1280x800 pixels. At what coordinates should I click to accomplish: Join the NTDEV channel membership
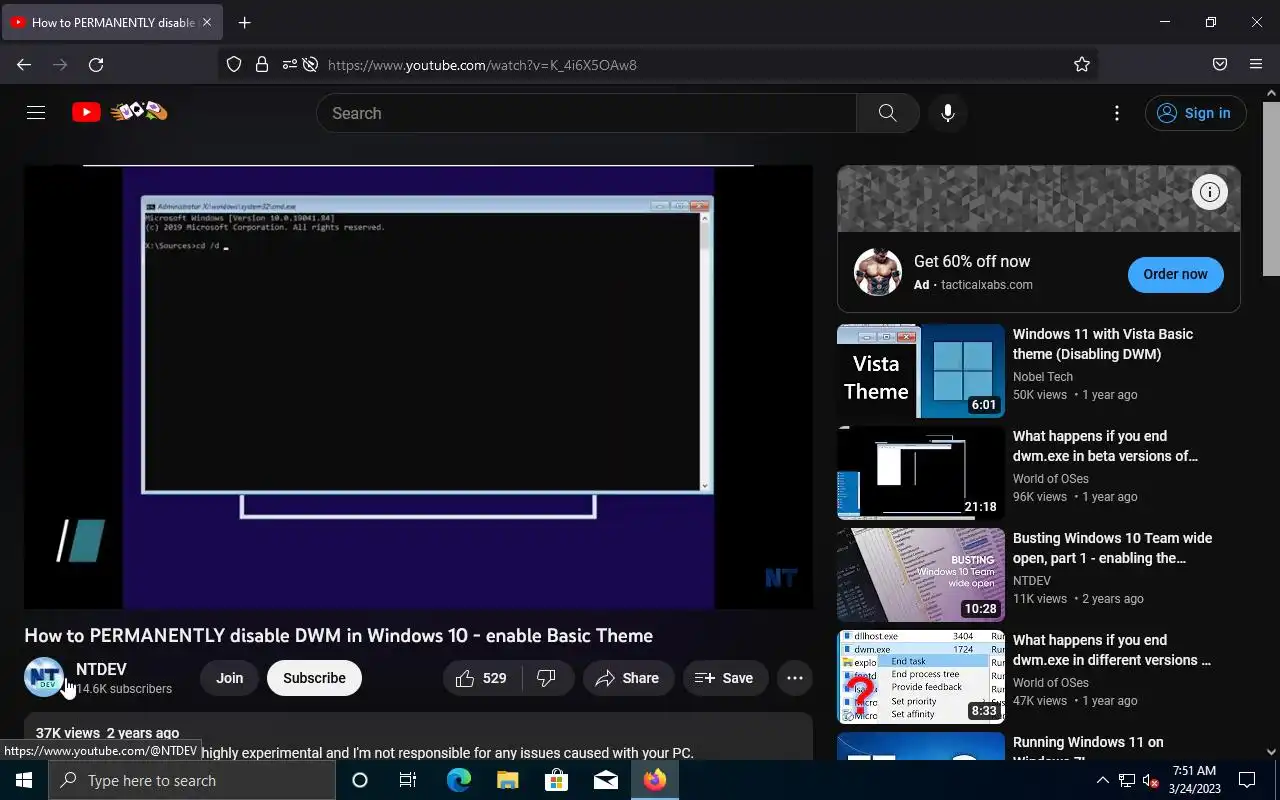(229, 678)
